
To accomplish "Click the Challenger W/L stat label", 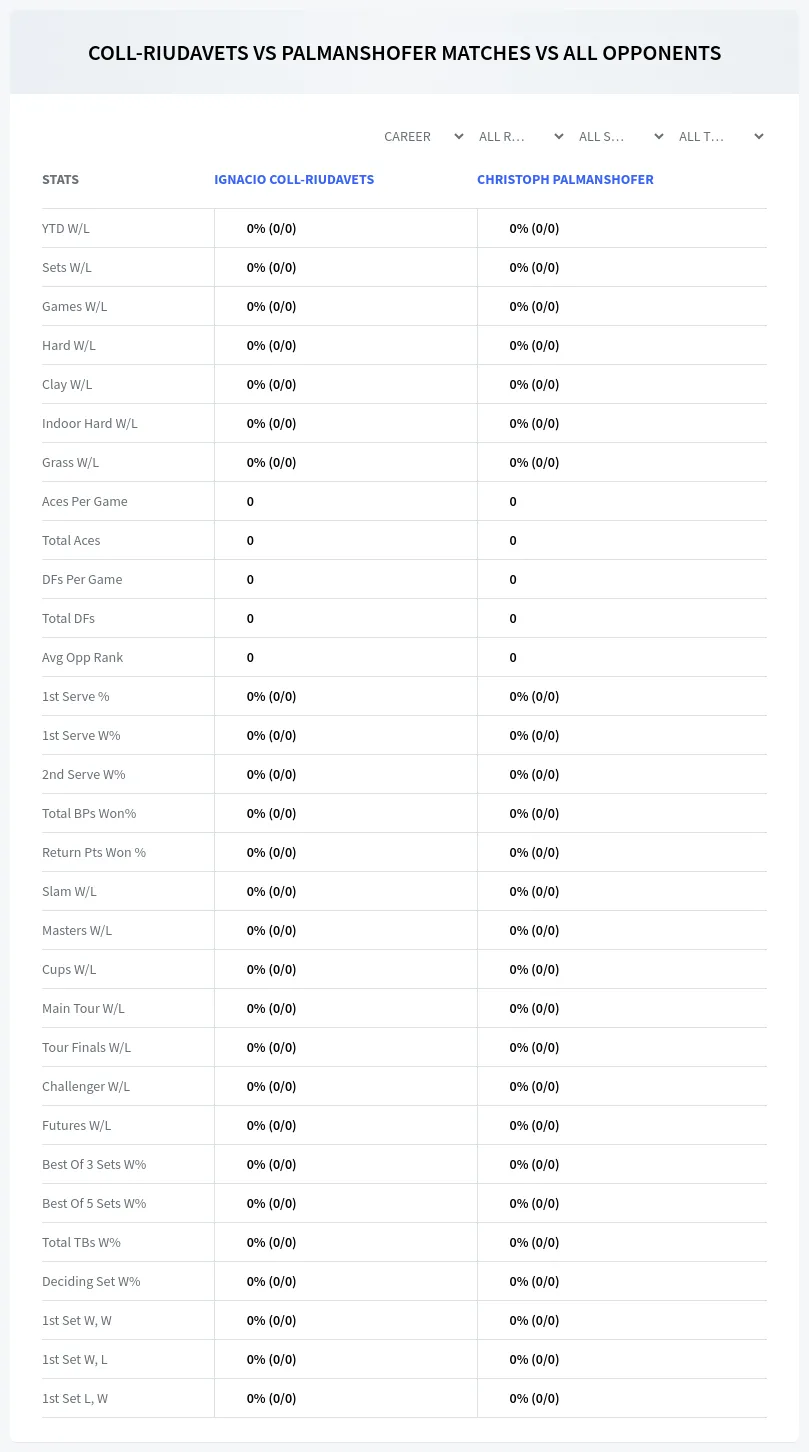I will [x=86, y=1086].
